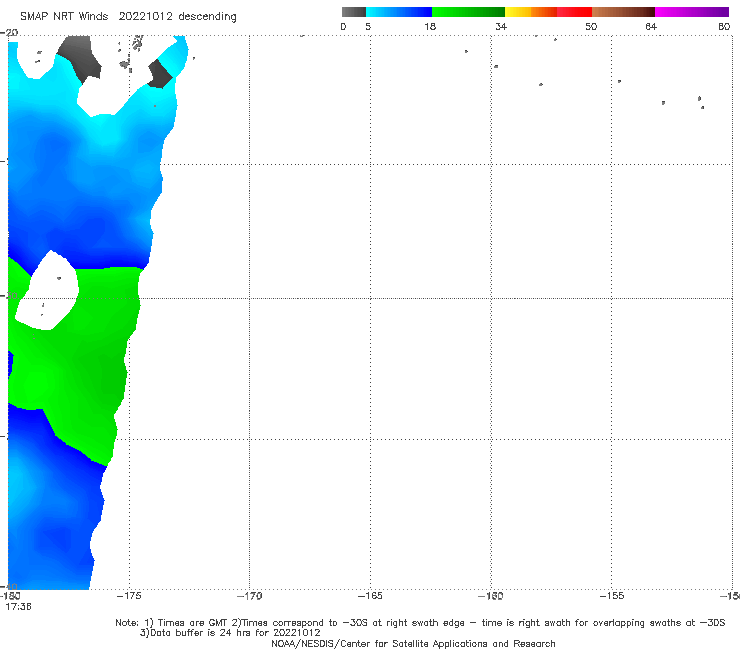This screenshot has height=650, width=740.
Task: Click the cyan-blue 5-18 segment of the color bar
Action: point(399,12)
